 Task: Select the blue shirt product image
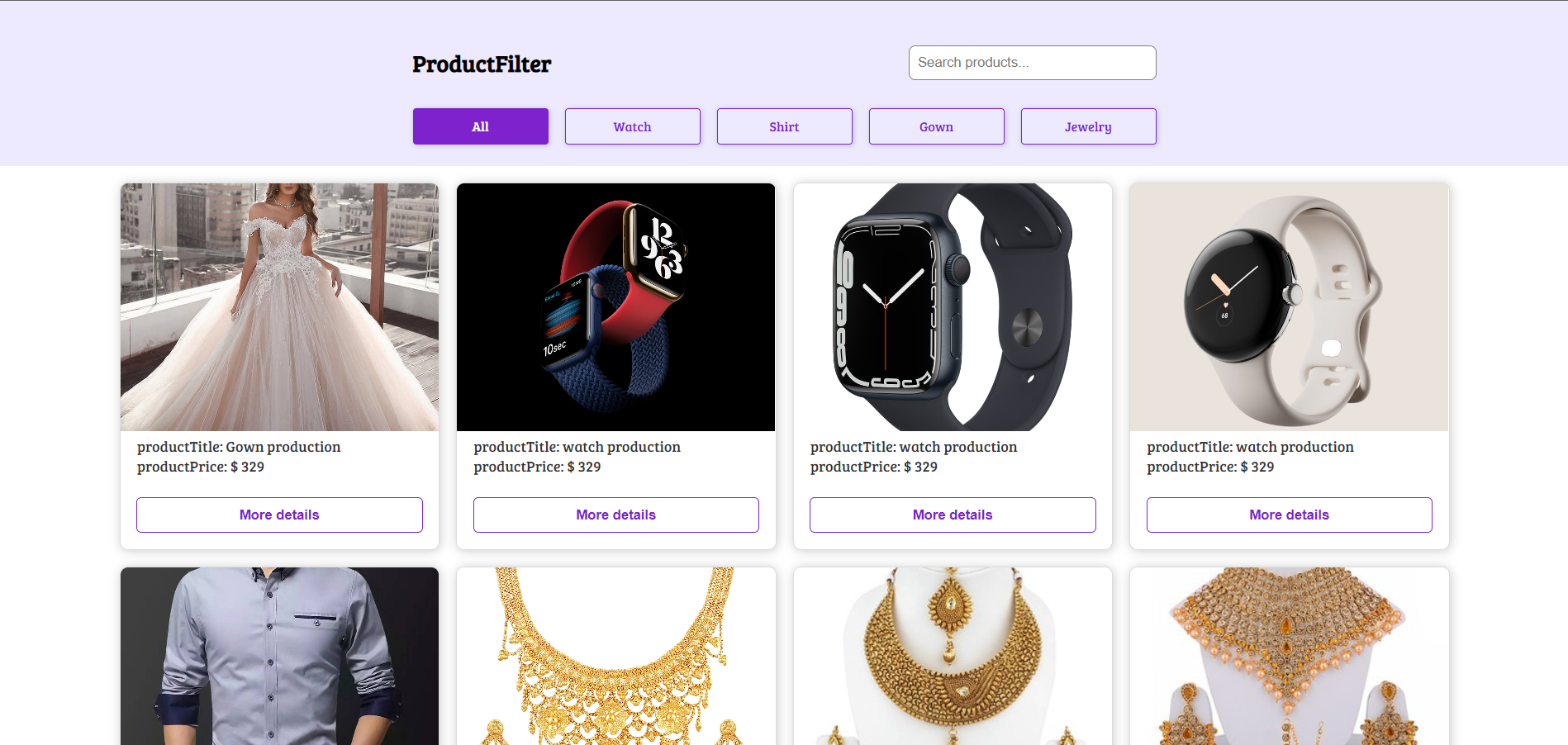click(279, 656)
